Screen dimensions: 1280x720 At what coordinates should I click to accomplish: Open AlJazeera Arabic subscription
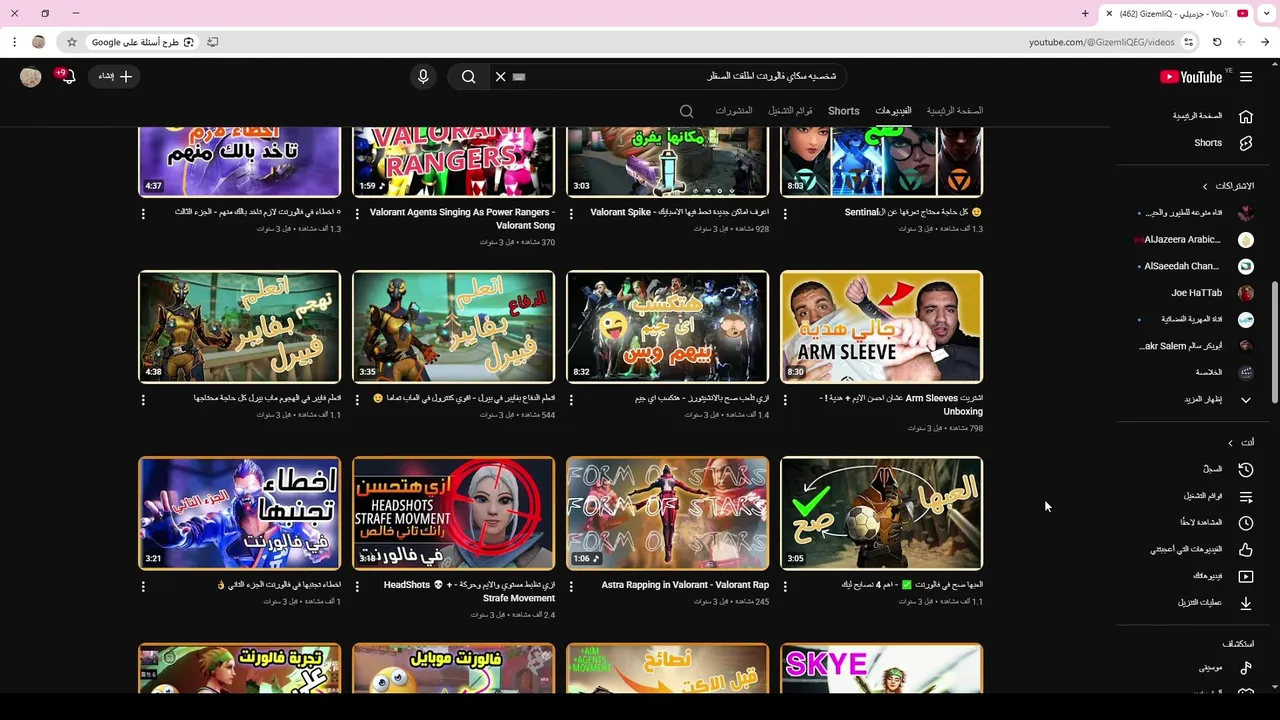1195,240
